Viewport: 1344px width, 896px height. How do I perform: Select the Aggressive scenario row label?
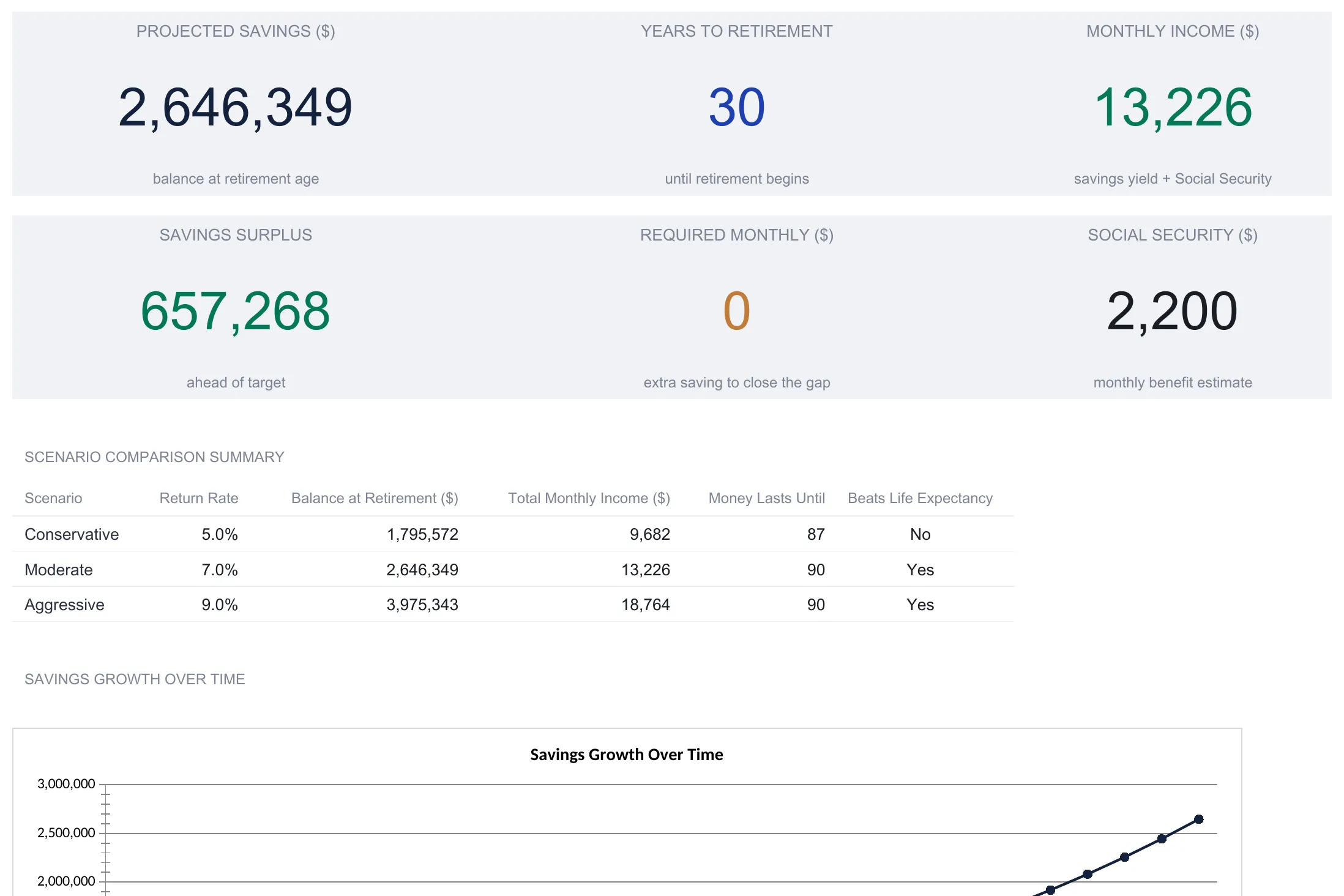64,605
